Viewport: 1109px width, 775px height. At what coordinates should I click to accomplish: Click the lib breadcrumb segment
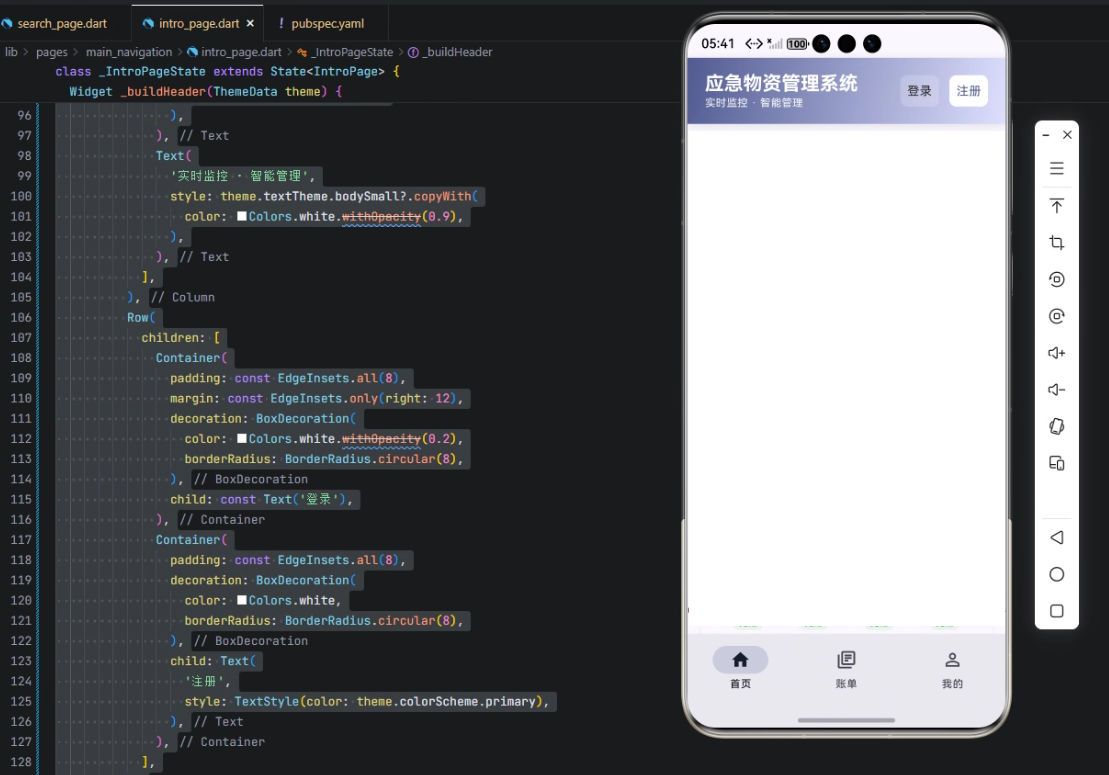point(11,52)
